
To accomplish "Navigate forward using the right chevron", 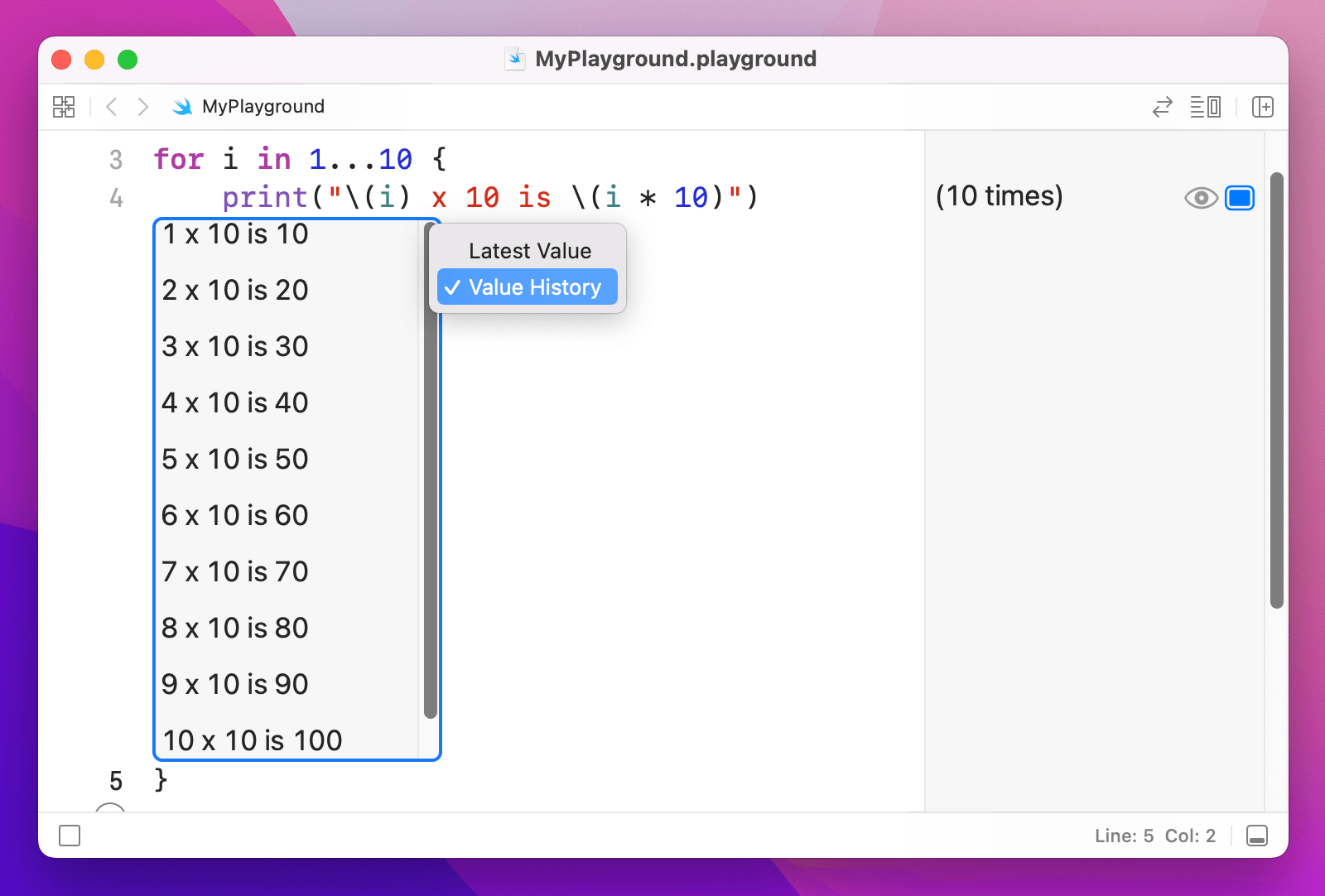I will (x=142, y=106).
